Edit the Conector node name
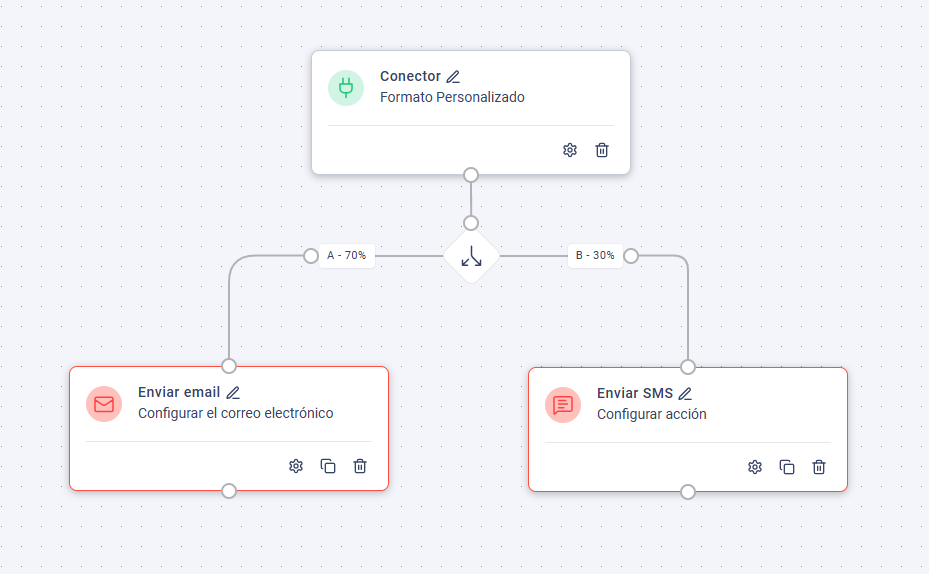Screen dimensions: 929x574 coord(453,77)
